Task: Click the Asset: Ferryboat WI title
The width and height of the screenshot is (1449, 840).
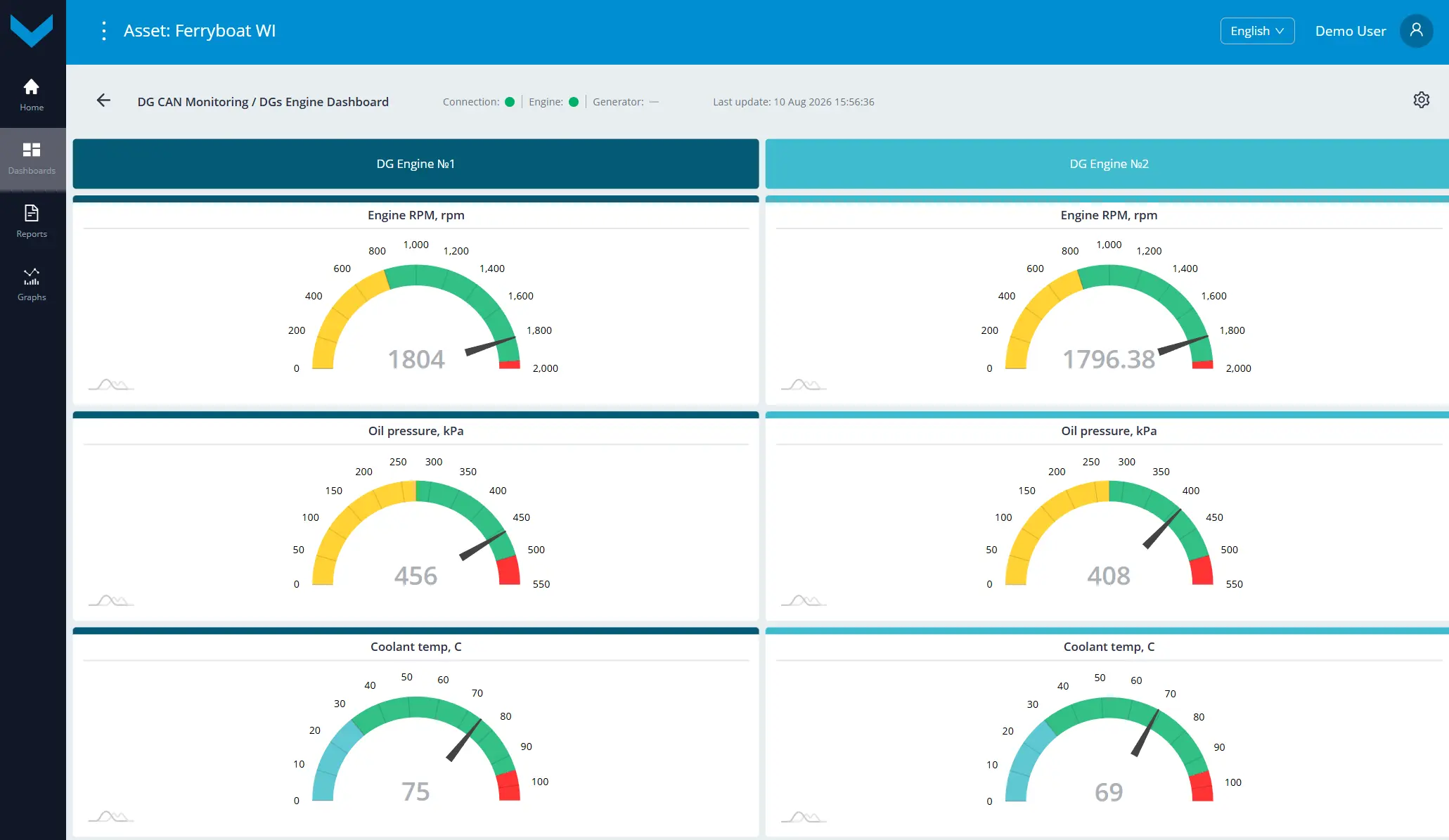Action: [200, 31]
